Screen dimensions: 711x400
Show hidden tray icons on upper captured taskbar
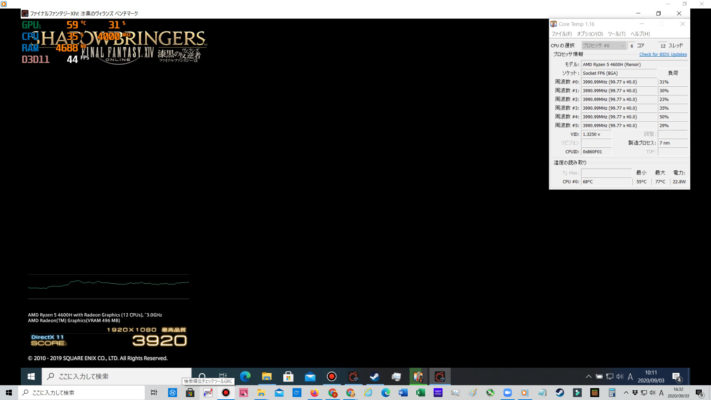588,376
